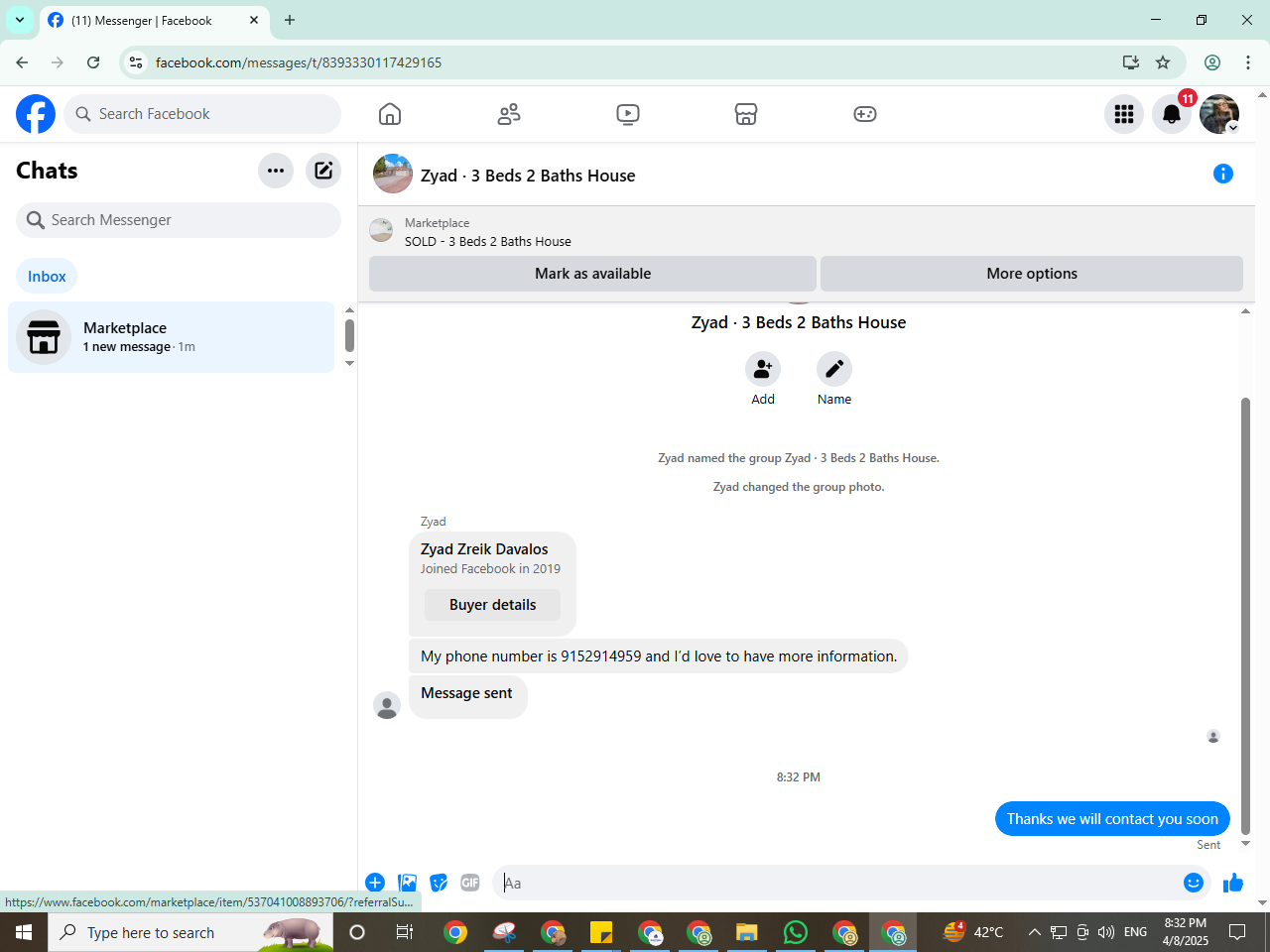1270x952 pixels.
Task: Send a thumbs-up like
Action: [1233, 883]
